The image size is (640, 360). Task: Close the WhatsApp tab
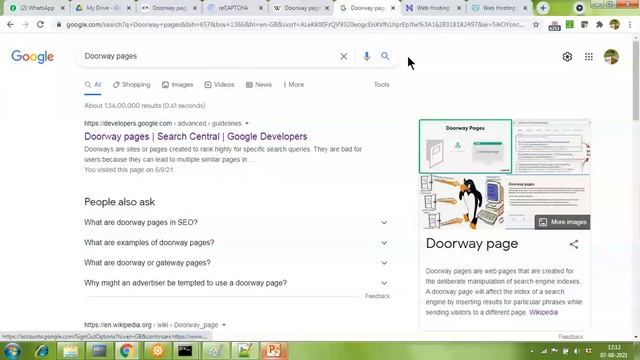tap(62, 8)
